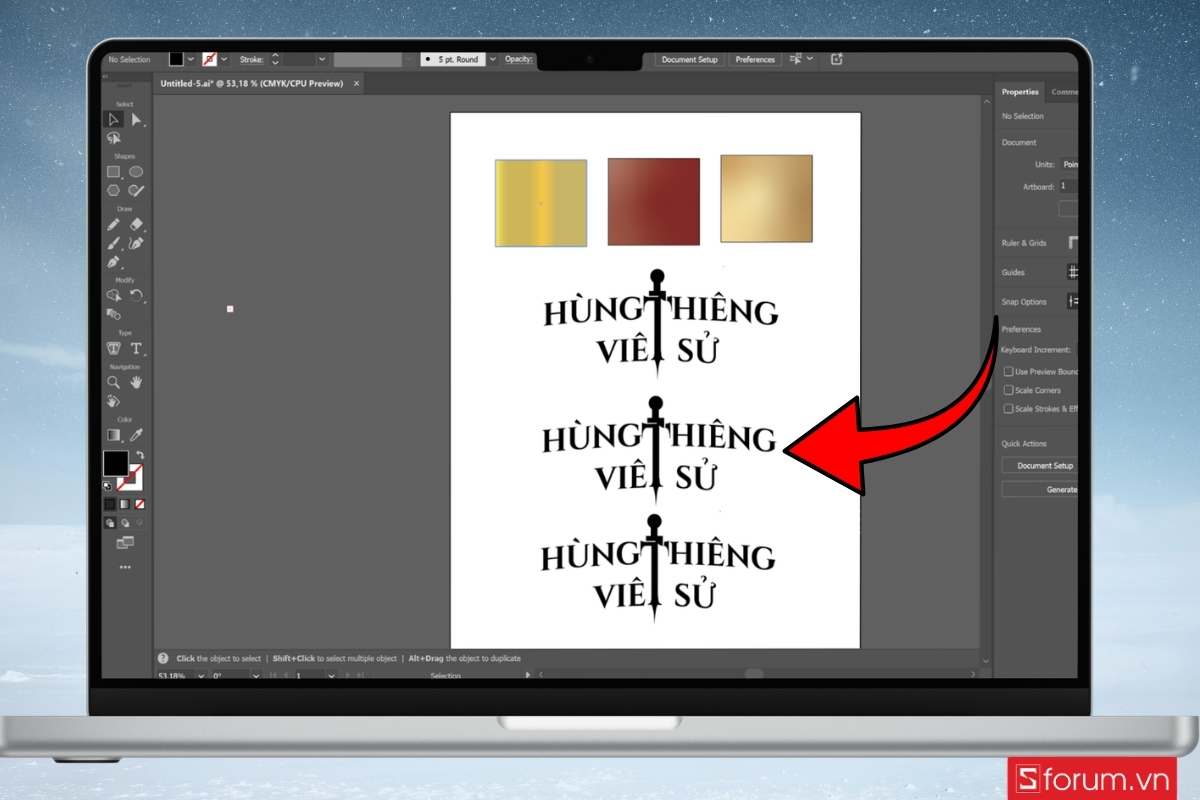This screenshot has height=800, width=1200.
Task: Activate the Type tool
Action: tap(136, 349)
